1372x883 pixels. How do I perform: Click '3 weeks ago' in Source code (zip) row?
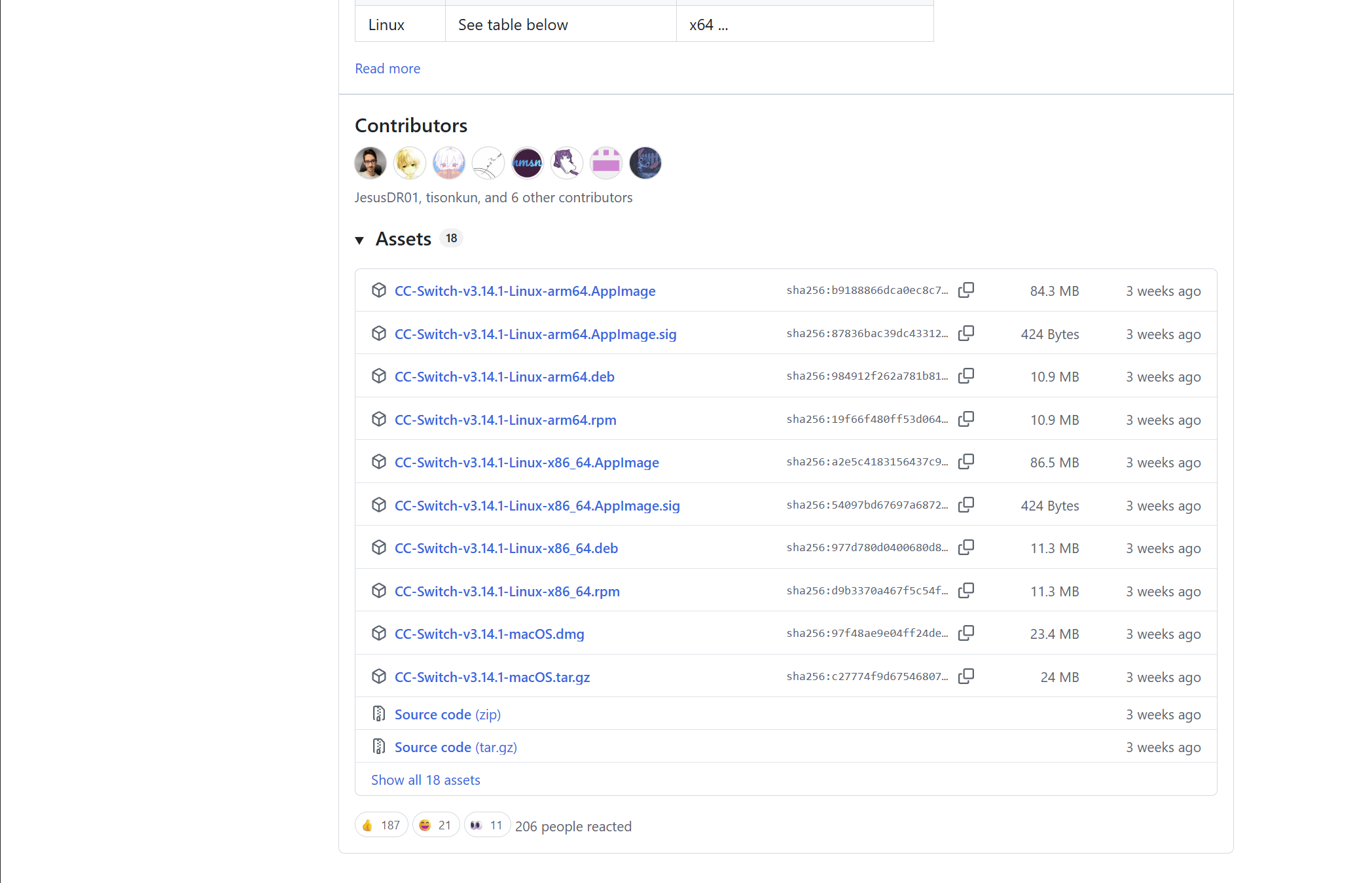click(x=1163, y=714)
